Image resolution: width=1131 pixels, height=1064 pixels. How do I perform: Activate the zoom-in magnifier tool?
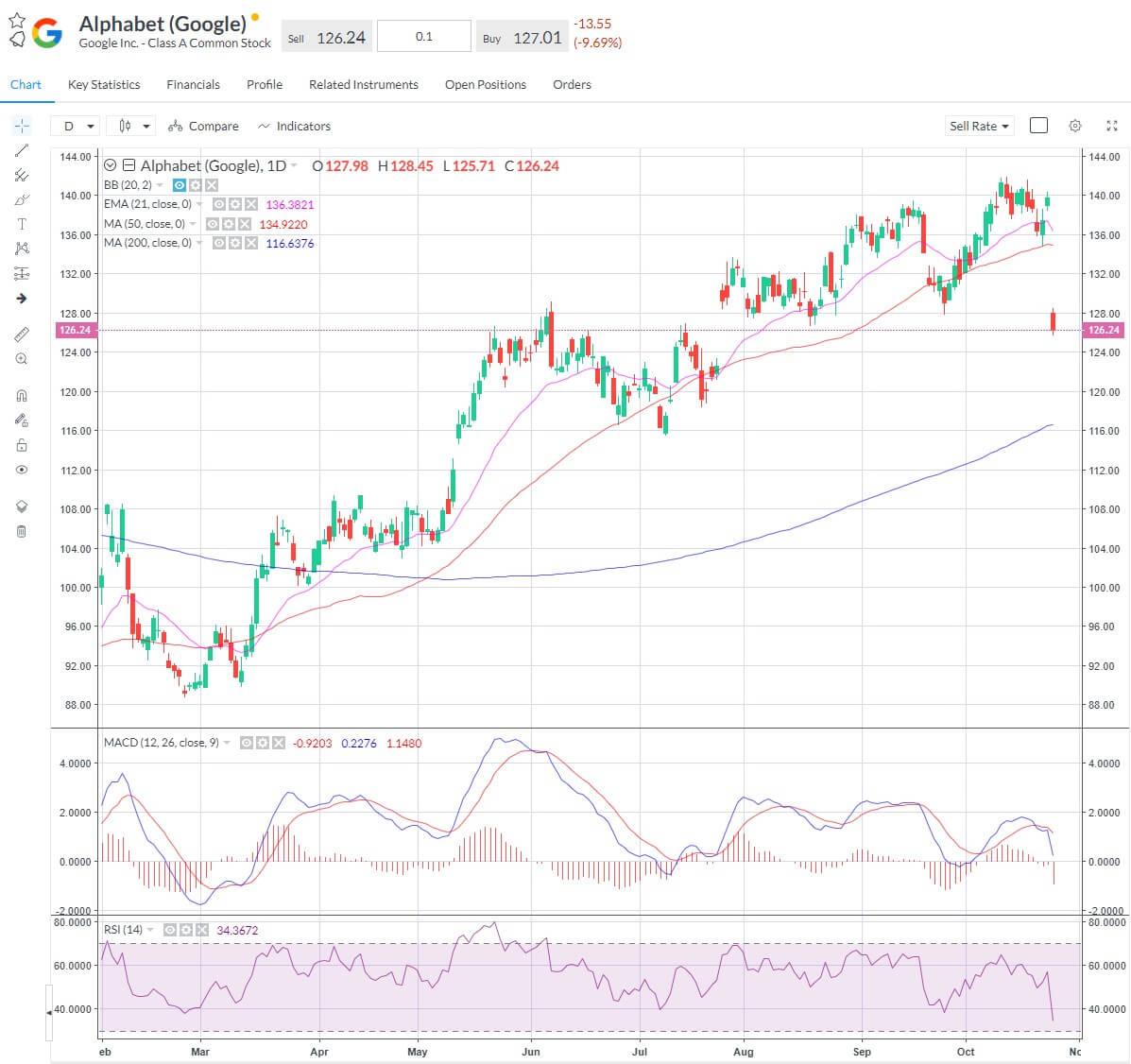(22, 358)
